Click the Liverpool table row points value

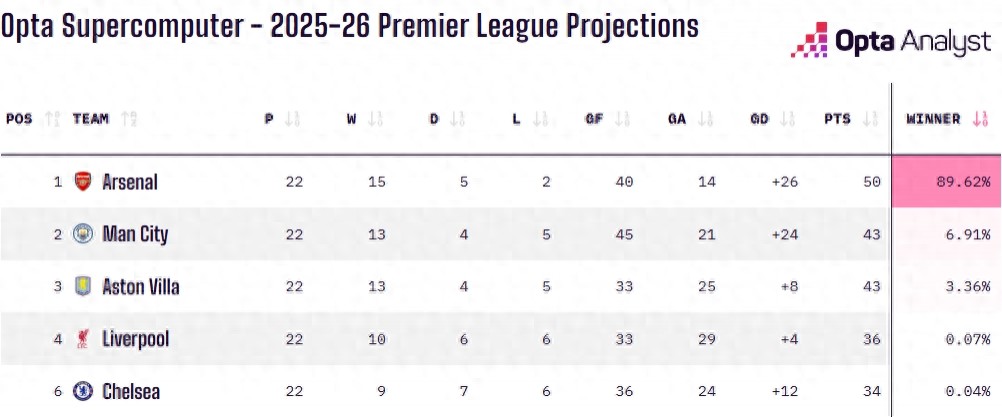[870, 339]
